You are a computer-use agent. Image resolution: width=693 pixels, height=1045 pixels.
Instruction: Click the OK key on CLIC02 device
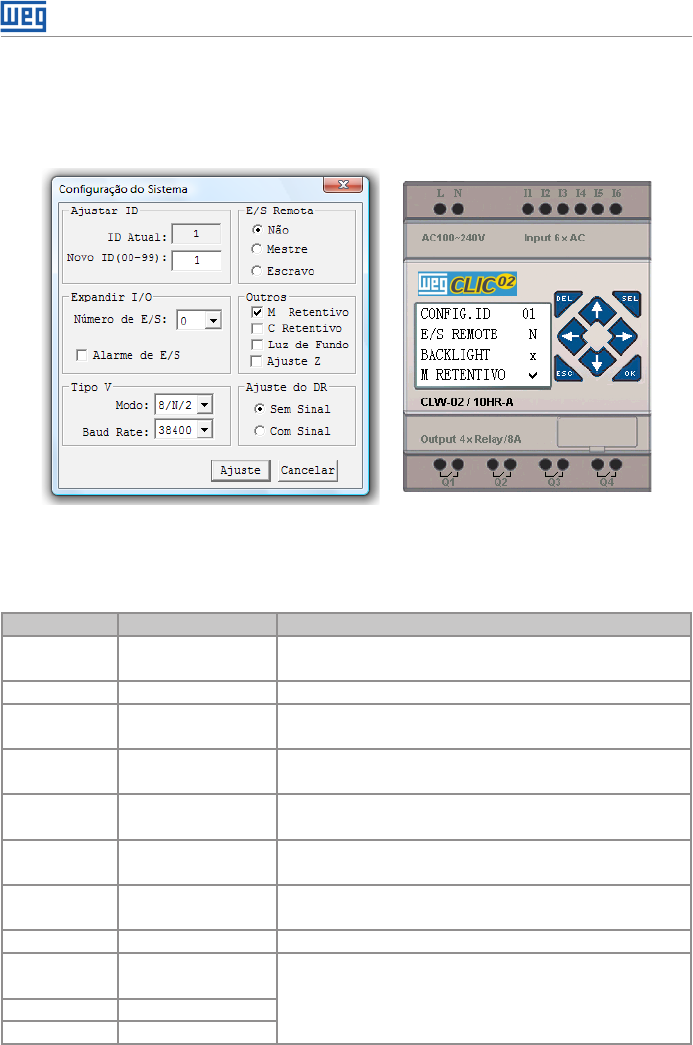628,369
